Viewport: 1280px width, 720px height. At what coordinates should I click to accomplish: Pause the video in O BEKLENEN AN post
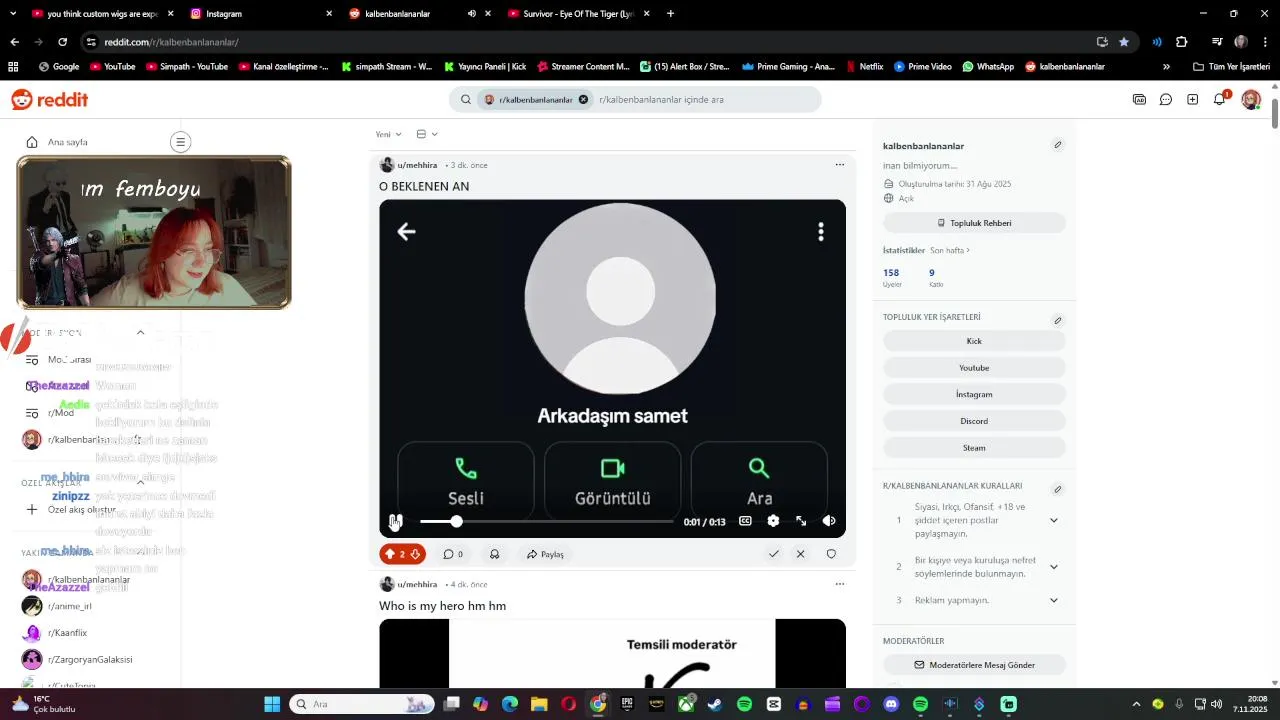pos(396,521)
